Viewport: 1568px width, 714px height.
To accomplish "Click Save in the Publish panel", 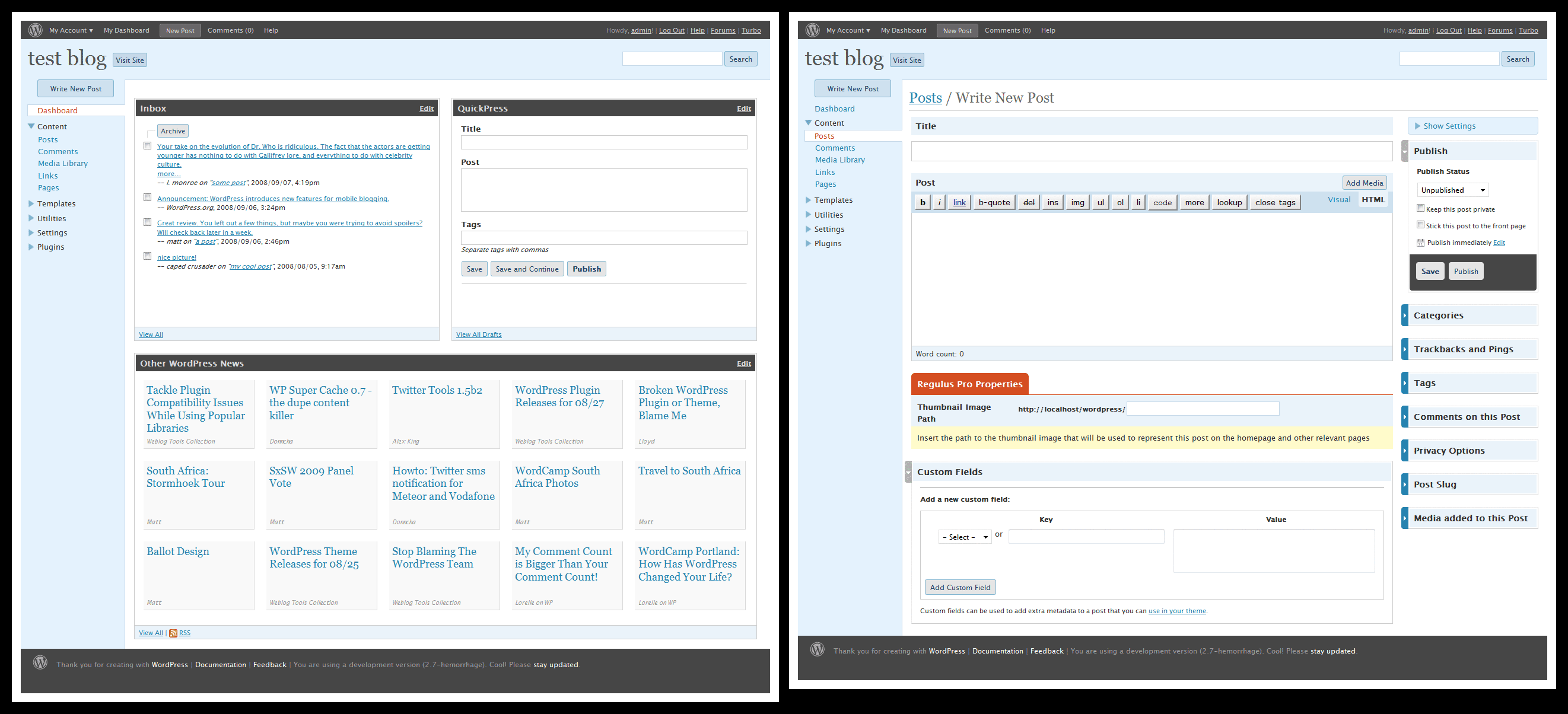I will [x=1430, y=272].
